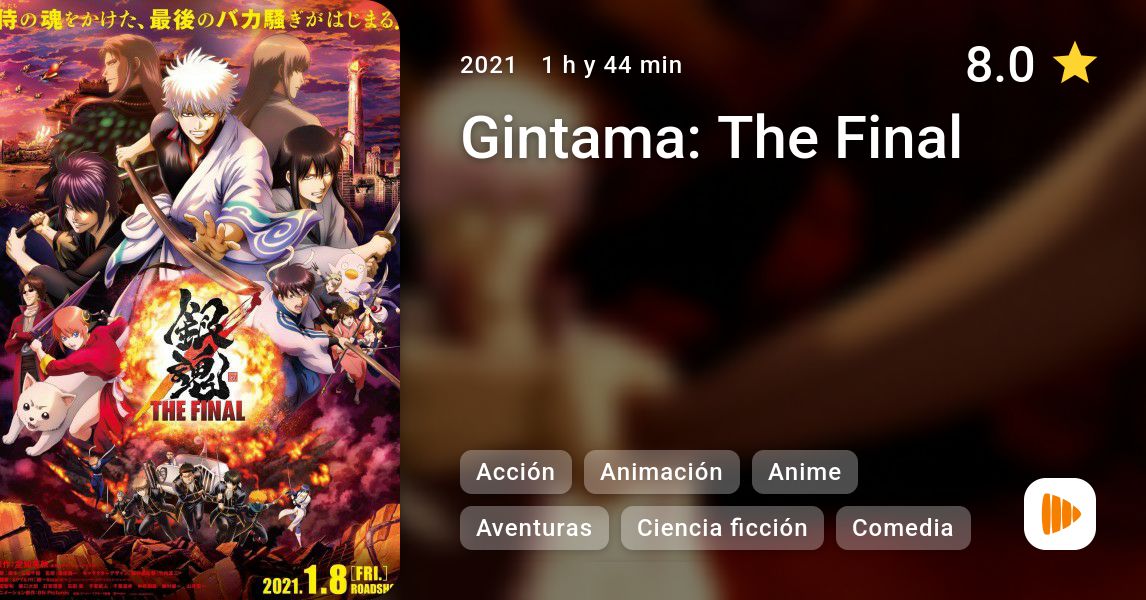Click the 2021 release year
Screen dimensions: 1146x600
tap(488, 65)
